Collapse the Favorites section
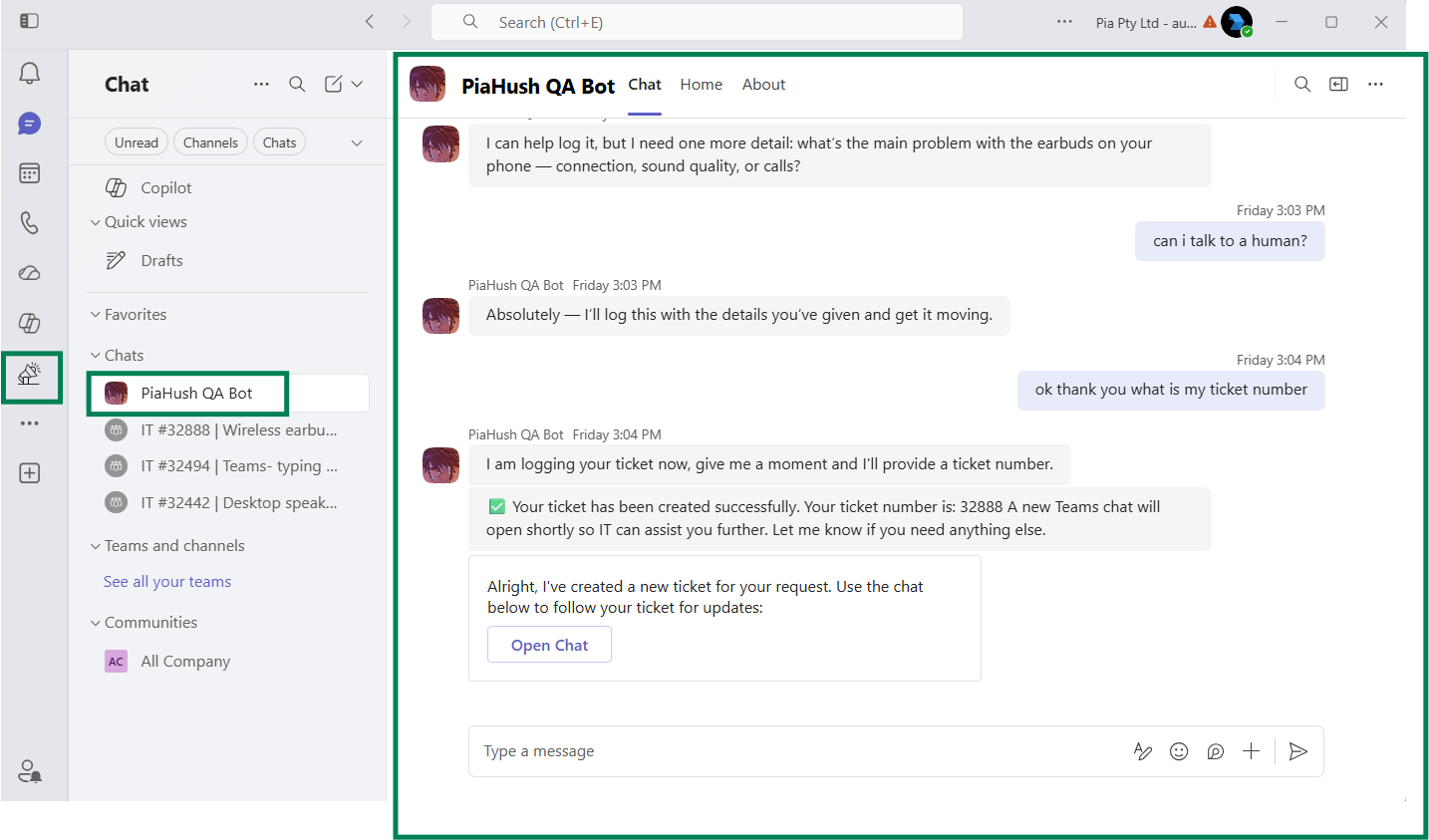This screenshot has height=840, width=1429. pyautogui.click(x=129, y=315)
